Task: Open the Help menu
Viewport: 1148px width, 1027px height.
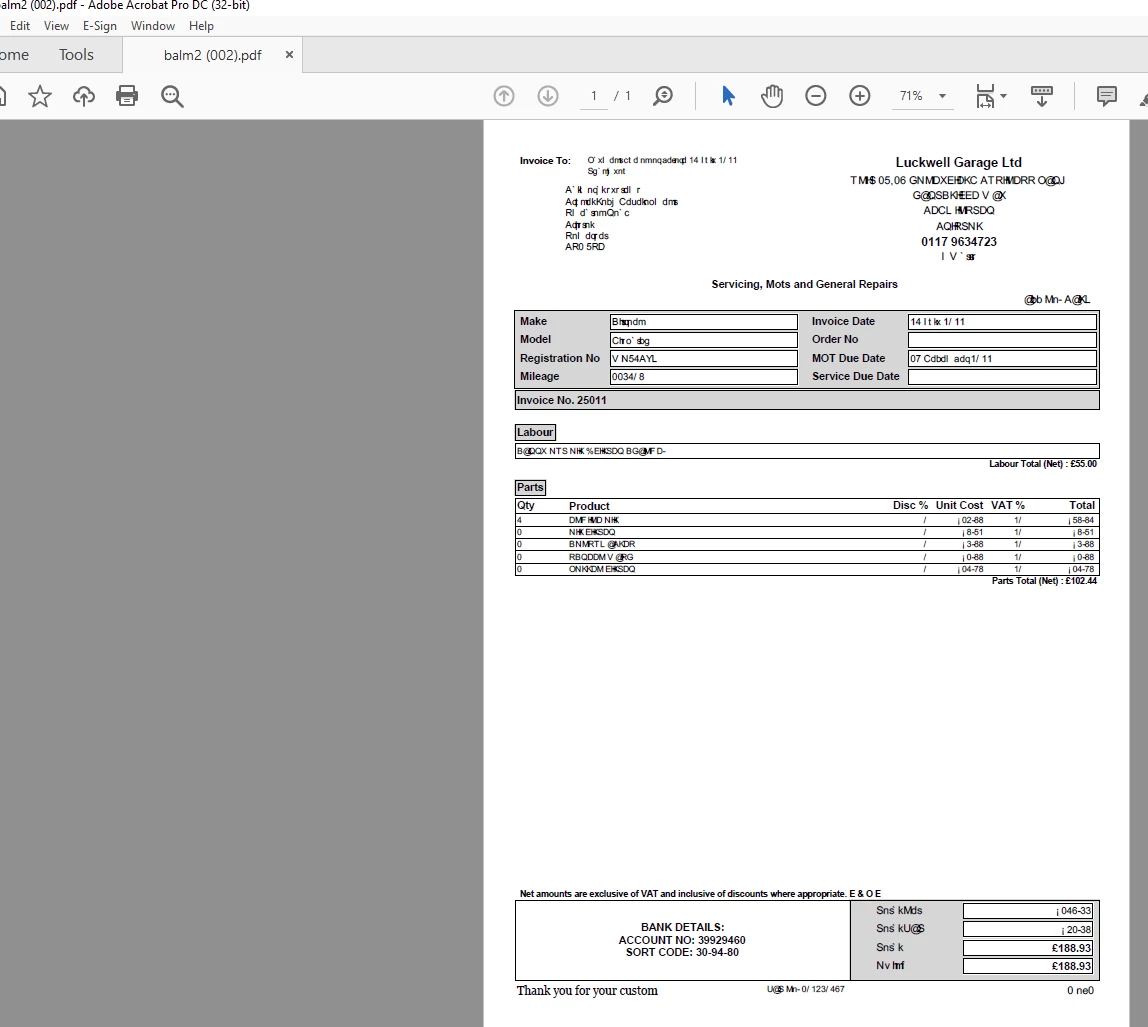Action: point(201,26)
